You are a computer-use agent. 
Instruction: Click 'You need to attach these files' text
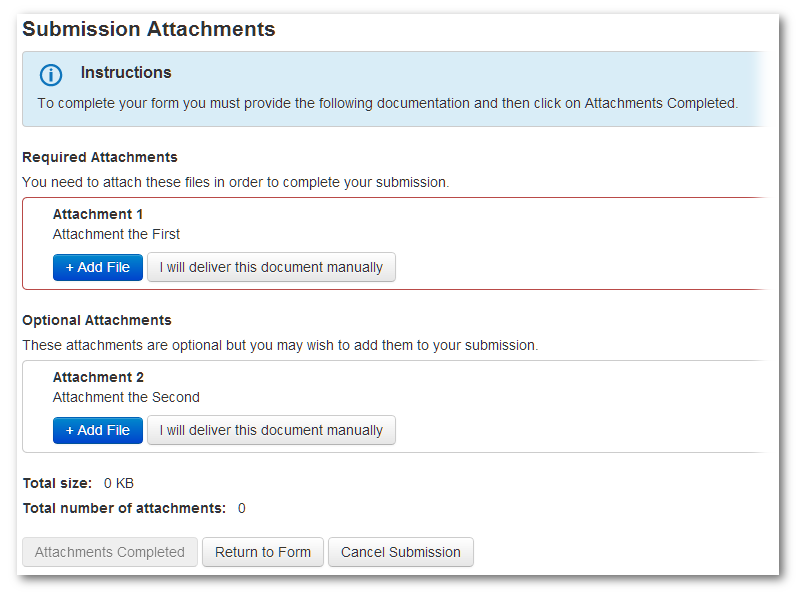click(235, 183)
